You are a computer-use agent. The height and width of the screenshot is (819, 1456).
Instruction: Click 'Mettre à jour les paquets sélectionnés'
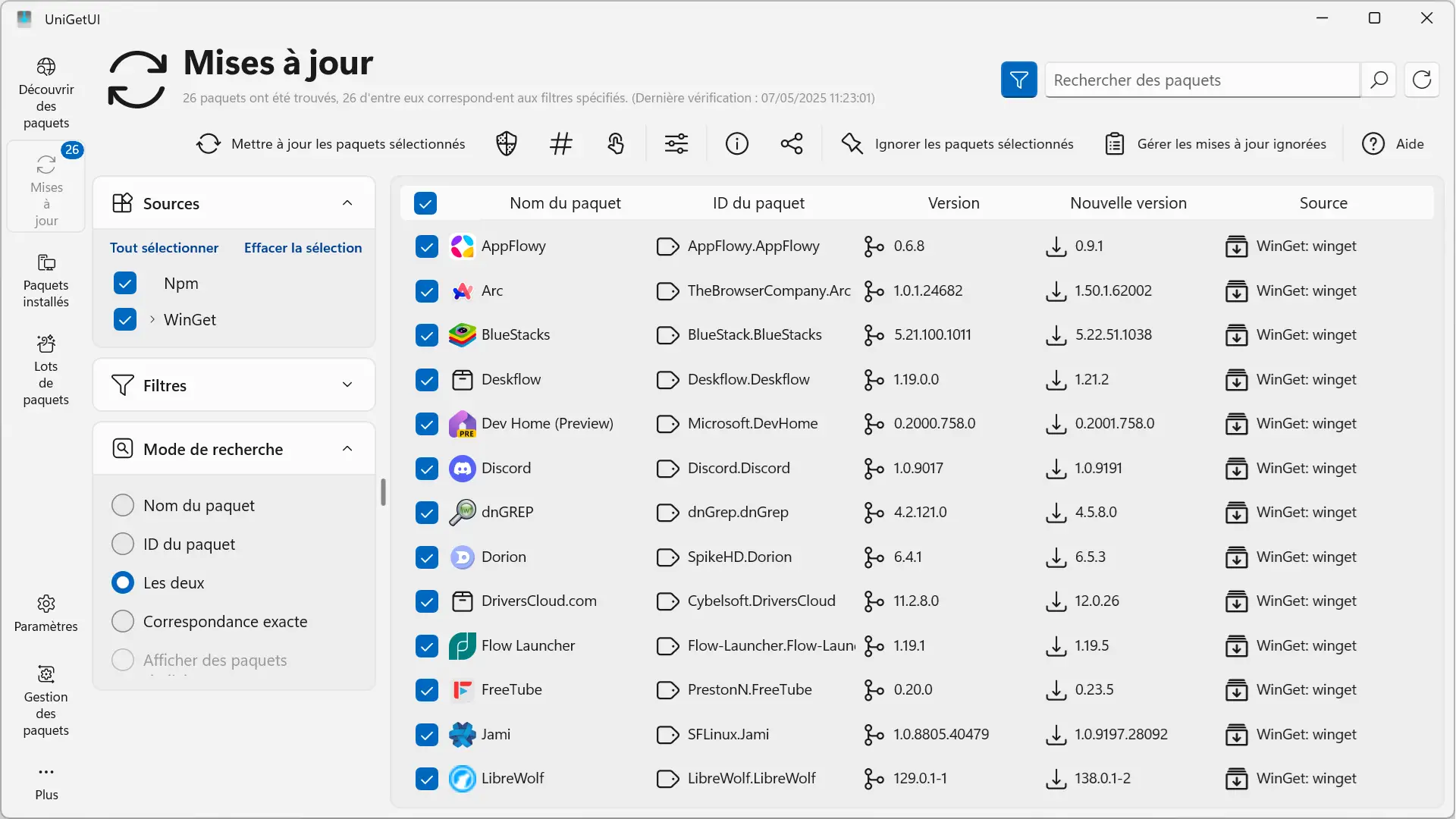tap(330, 144)
